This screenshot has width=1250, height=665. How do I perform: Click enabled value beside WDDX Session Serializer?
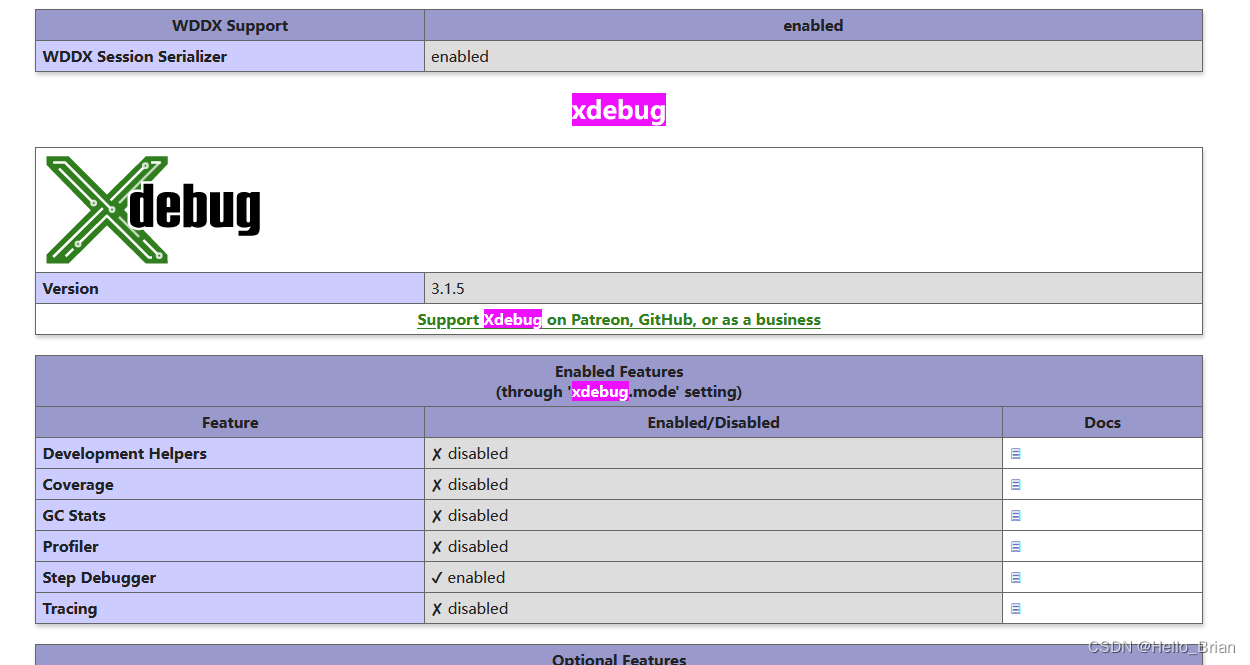click(x=460, y=57)
